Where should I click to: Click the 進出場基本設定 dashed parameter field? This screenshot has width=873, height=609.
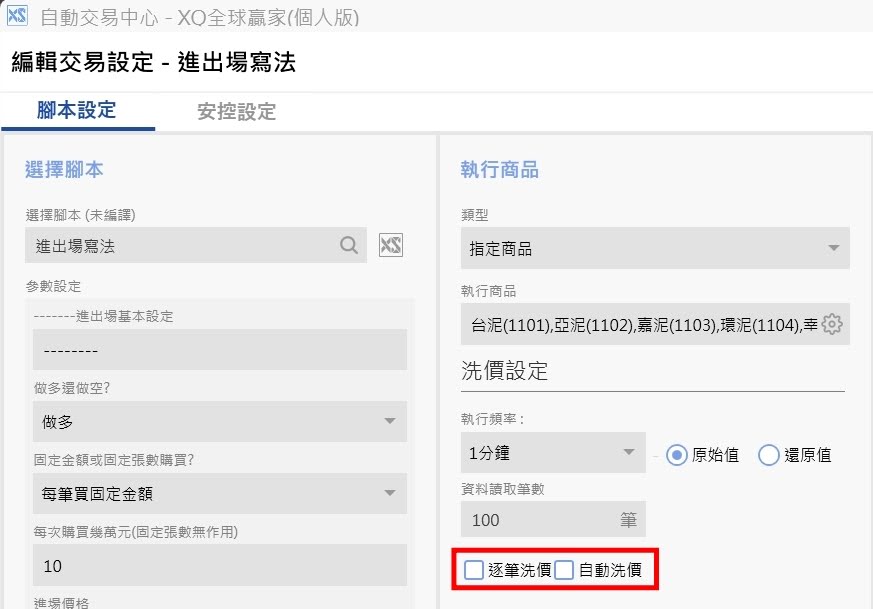(x=218, y=351)
